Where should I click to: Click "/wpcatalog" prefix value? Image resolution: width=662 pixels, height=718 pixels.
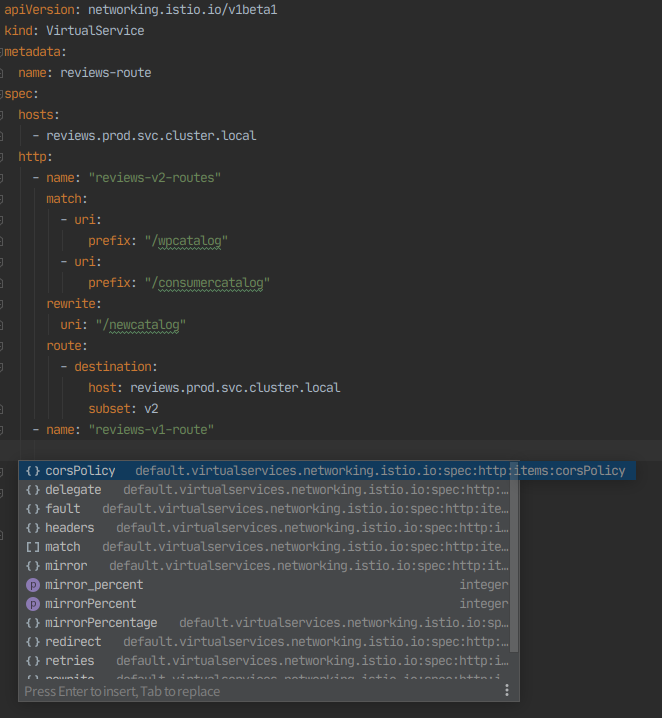tap(186, 241)
